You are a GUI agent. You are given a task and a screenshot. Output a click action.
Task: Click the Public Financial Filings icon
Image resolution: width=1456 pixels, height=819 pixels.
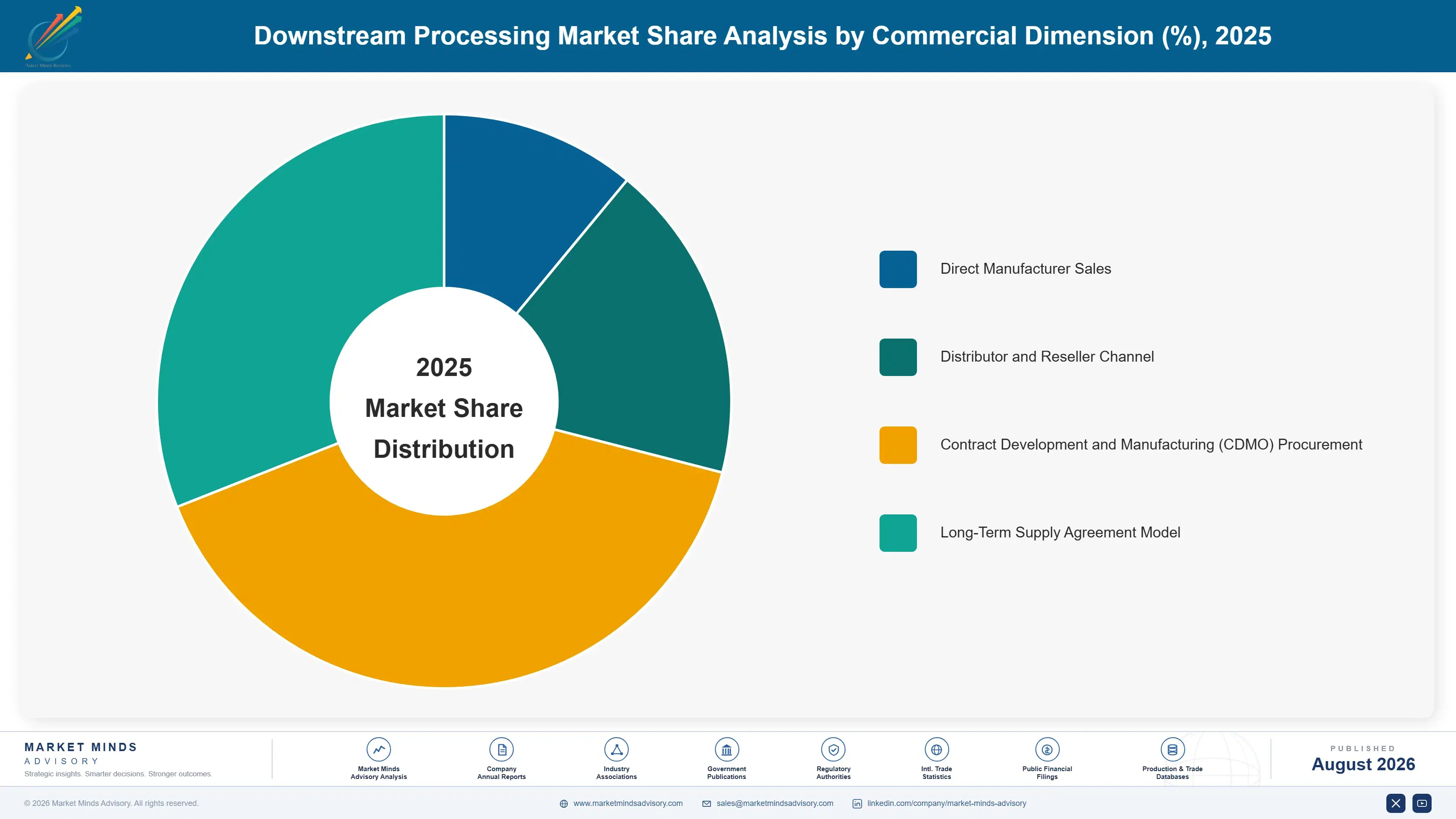click(1047, 749)
